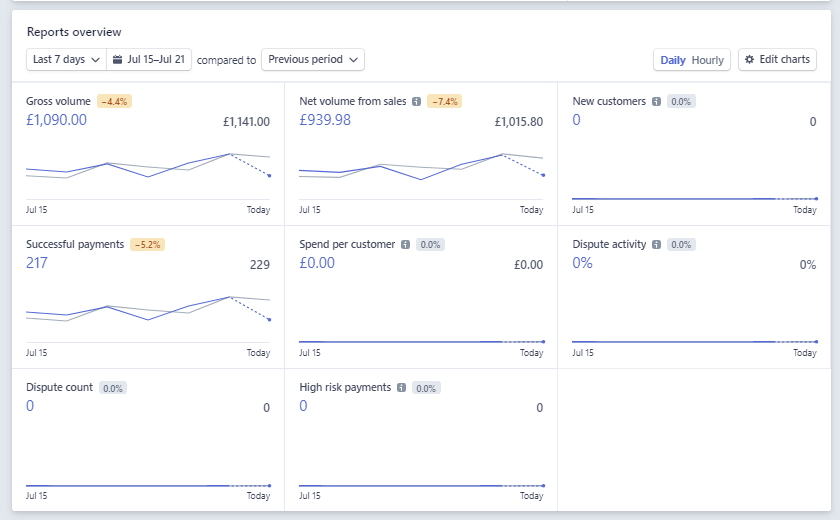The height and width of the screenshot is (520, 840).
Task: Click info icon beside Net volume from sales
Action: pyautogui.click(x=416, y=102)
